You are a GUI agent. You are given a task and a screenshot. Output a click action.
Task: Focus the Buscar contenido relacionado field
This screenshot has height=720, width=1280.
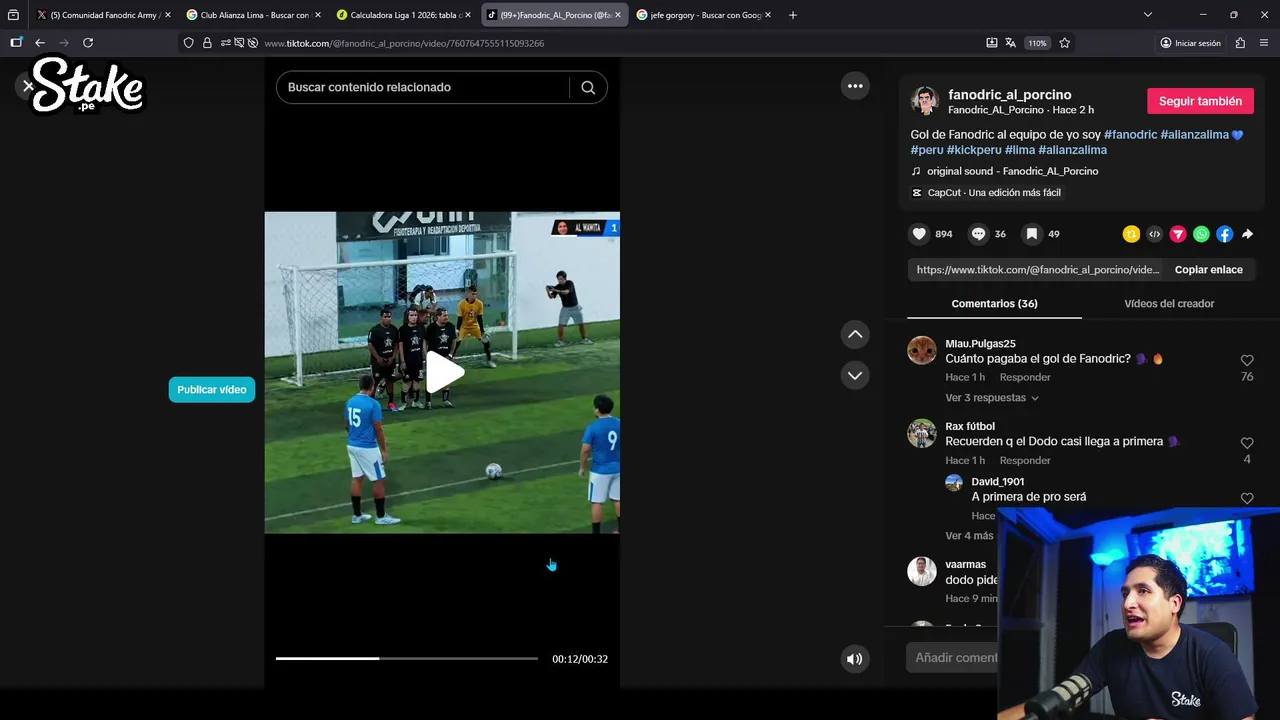tap(422, 87)
